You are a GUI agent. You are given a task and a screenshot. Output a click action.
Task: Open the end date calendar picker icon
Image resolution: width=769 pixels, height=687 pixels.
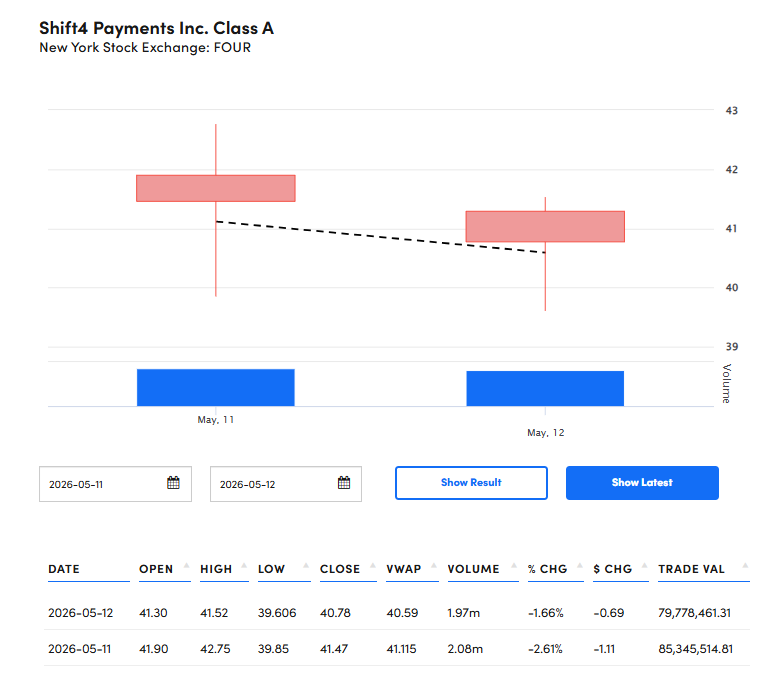click(344, 483)
